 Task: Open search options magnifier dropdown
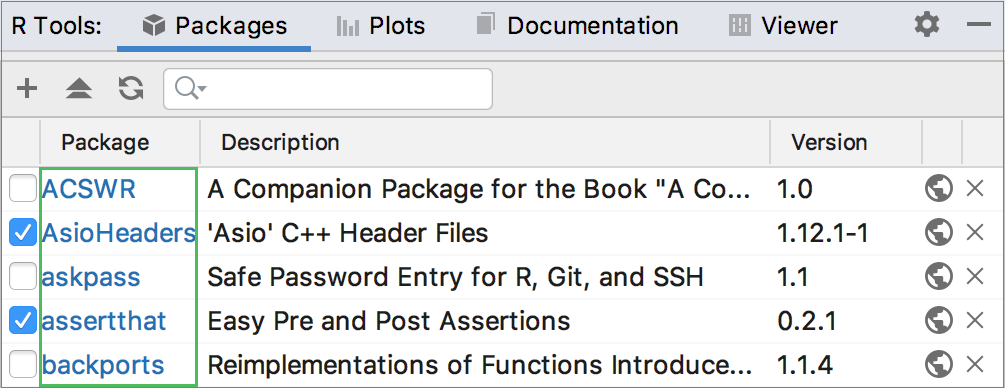pyautogui.click(x=190, y=89)
